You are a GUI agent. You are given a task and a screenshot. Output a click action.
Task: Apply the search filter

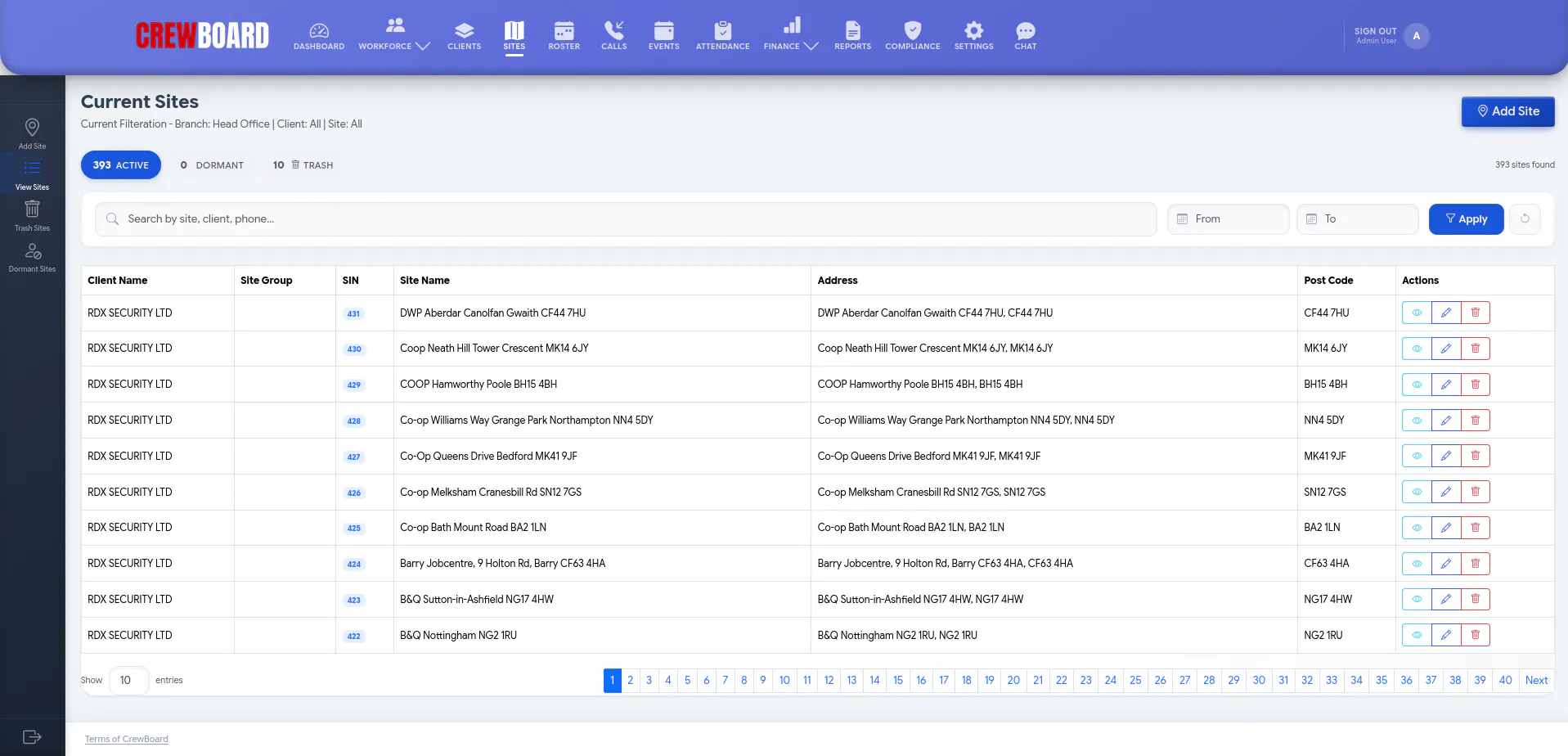[1466, 219]
